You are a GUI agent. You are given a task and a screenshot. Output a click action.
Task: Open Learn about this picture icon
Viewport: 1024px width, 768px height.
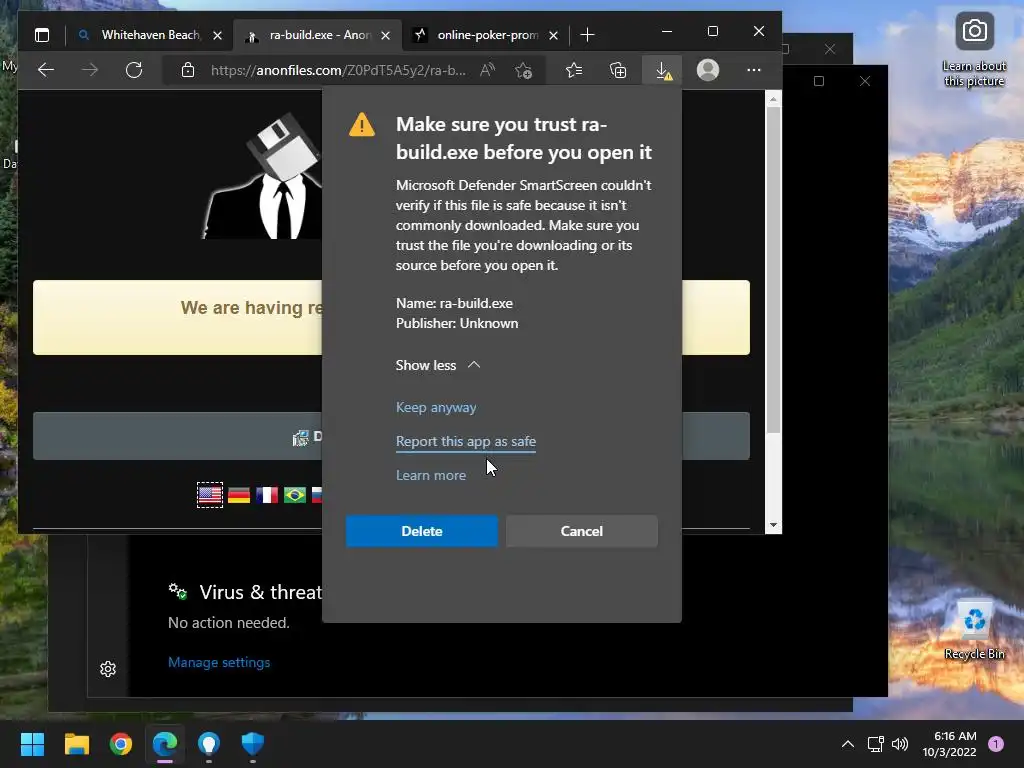click(974, 50)
